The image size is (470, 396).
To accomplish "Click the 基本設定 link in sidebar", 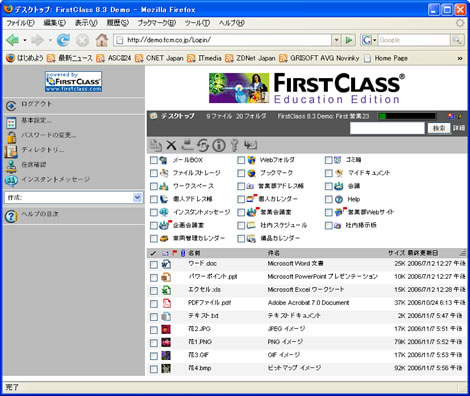I will (36, 120).
